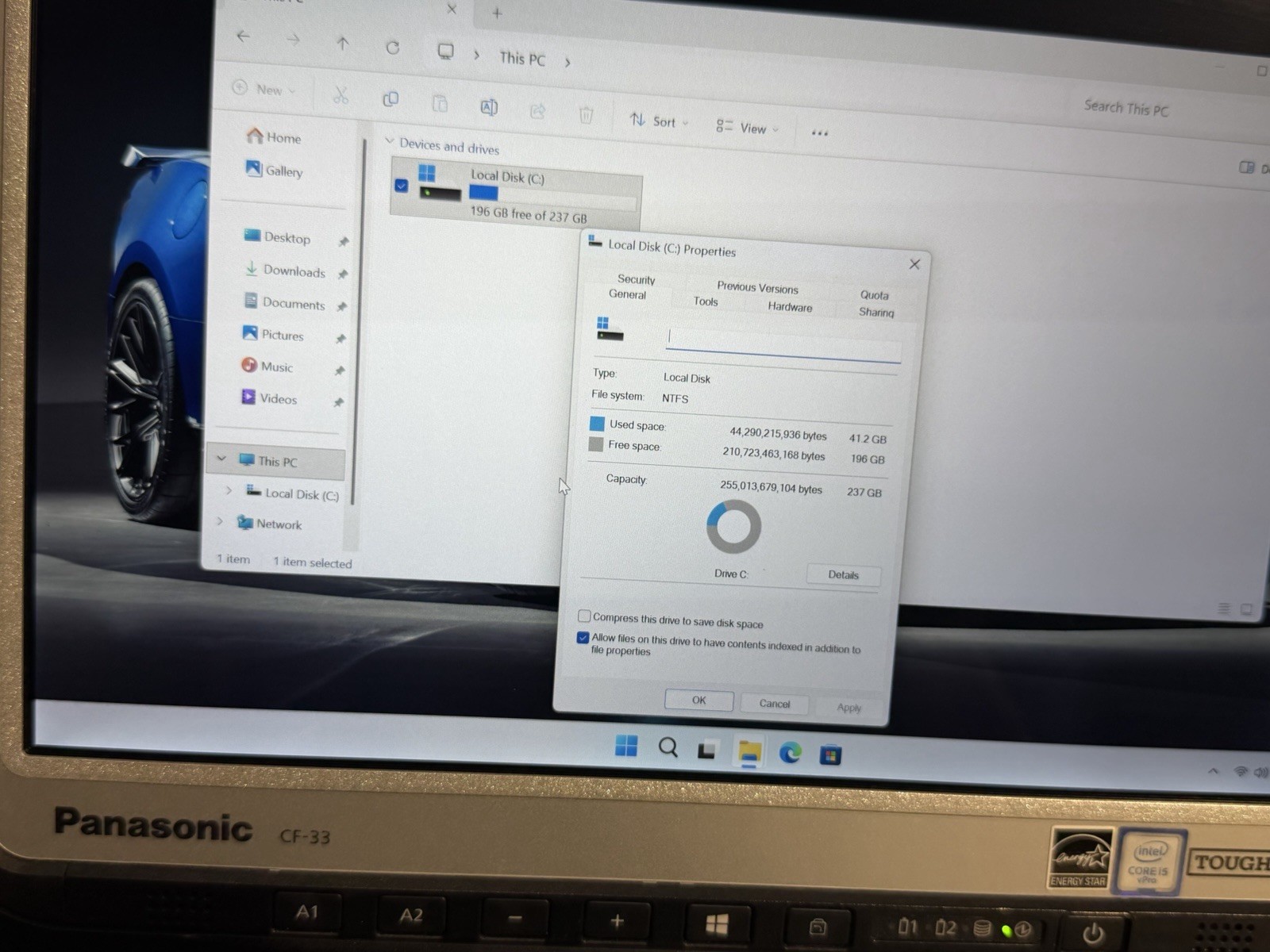
Task: Open the New dropdown menu
Action: (264, 89)
